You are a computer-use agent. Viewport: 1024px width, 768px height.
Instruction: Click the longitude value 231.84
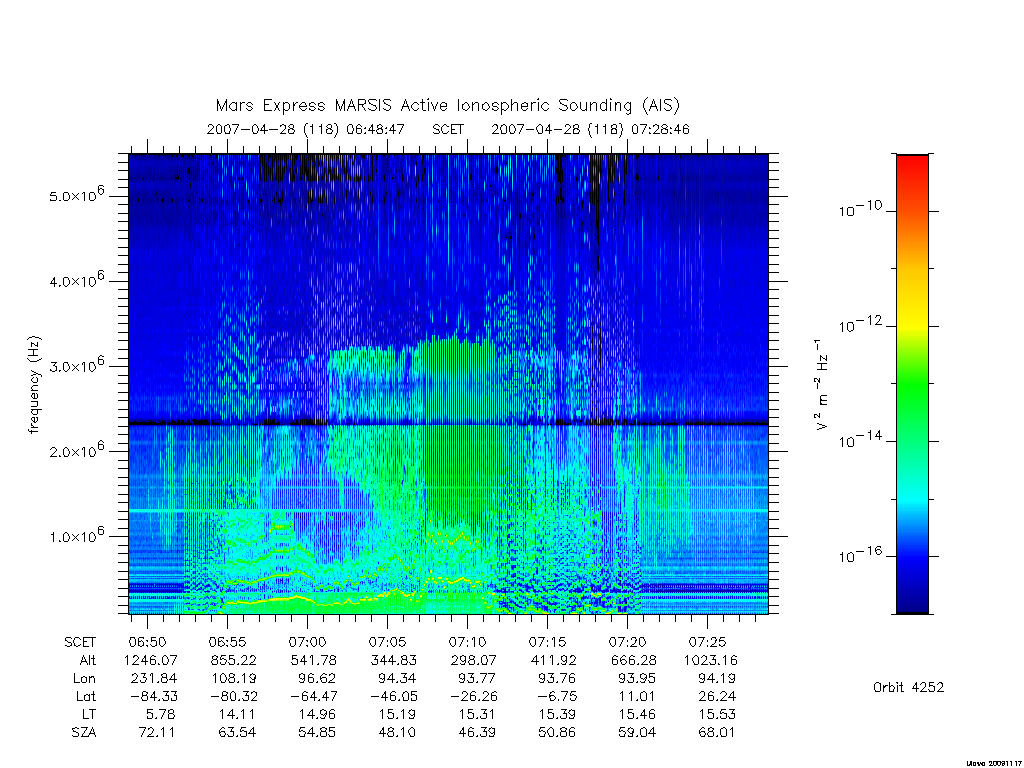pyautogui.click(x=154, y=678)
